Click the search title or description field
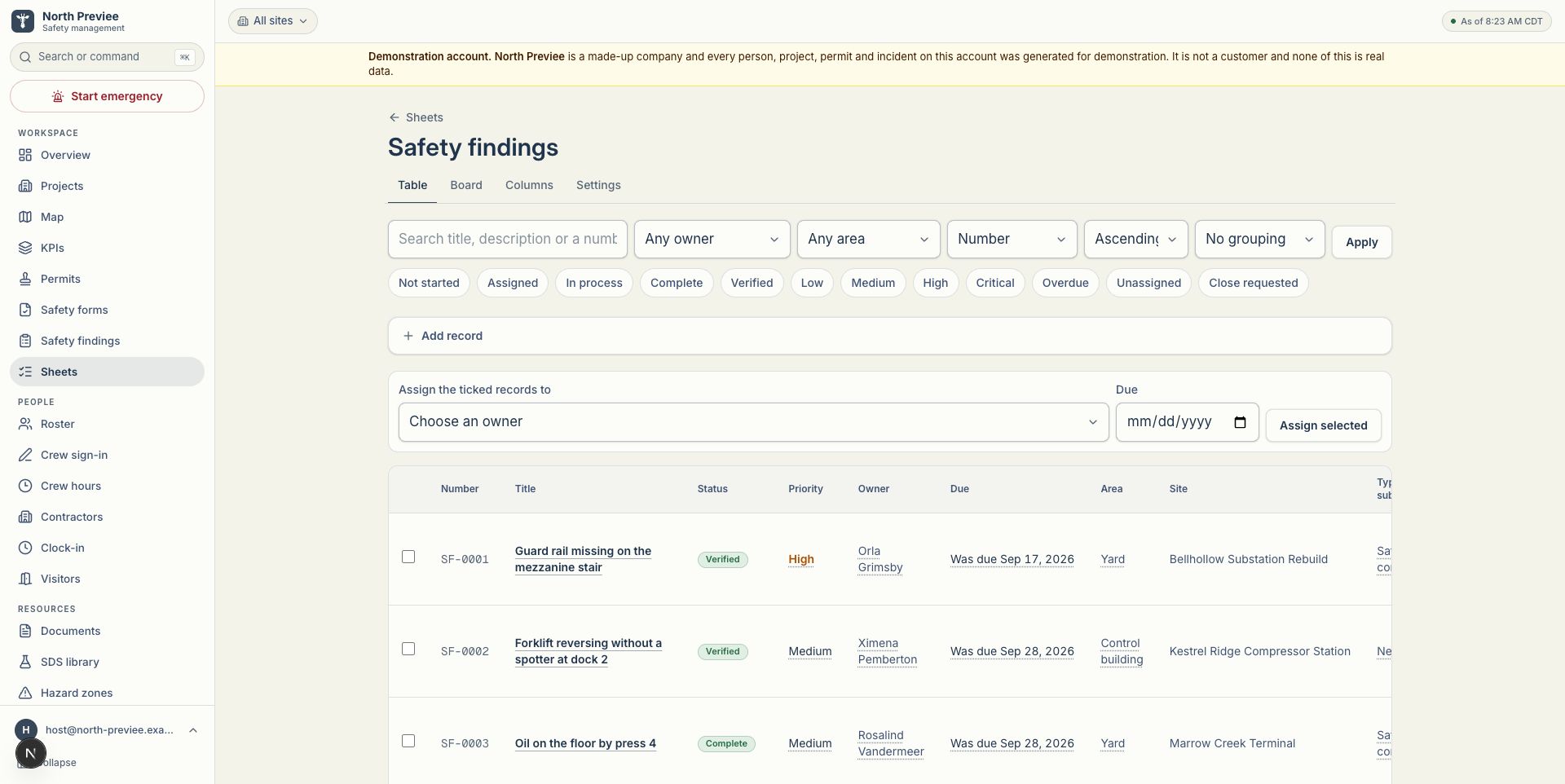 tap(508, 240)
